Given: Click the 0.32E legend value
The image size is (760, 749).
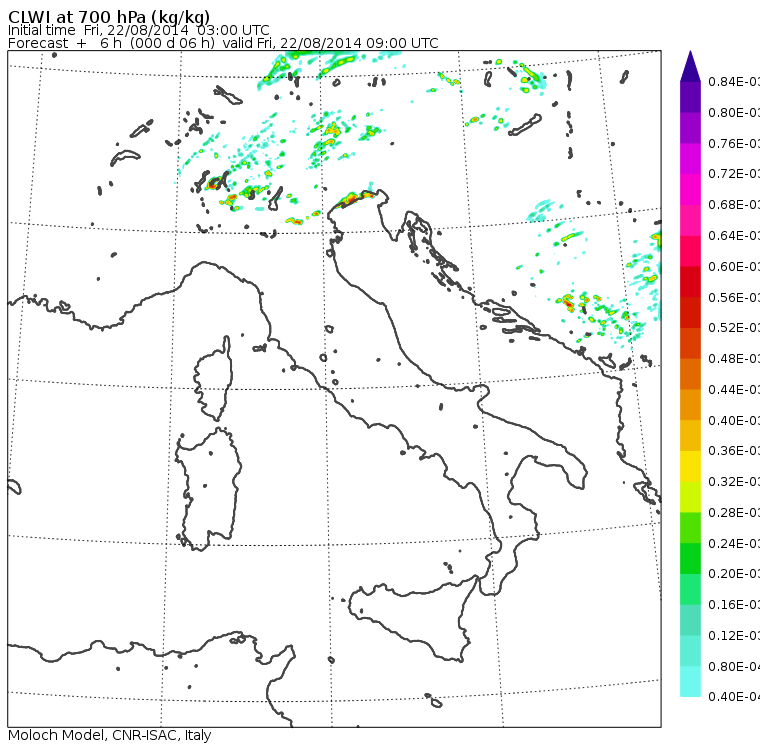Looking at the screenshot, I should [734, 481].
